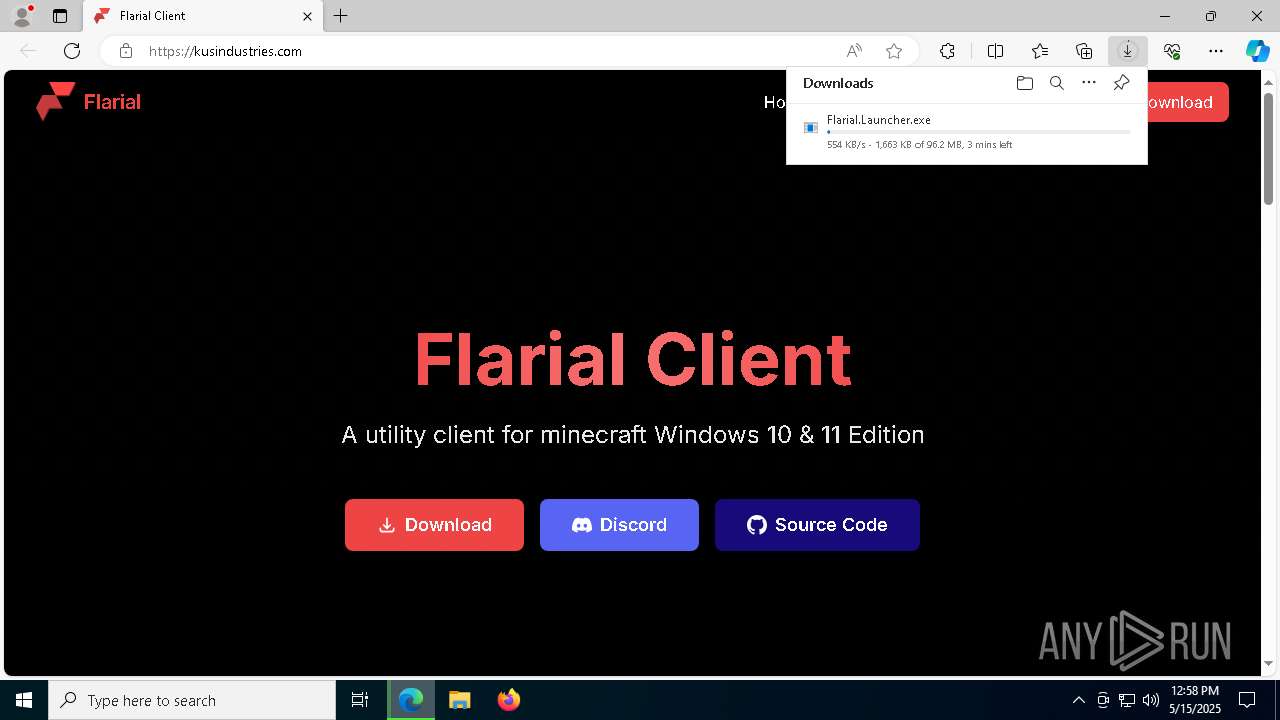Image resolution: width=1280 pixels, height=720 pixels.
Task: Toggle split screen view
Action: [x=995, y=51]
